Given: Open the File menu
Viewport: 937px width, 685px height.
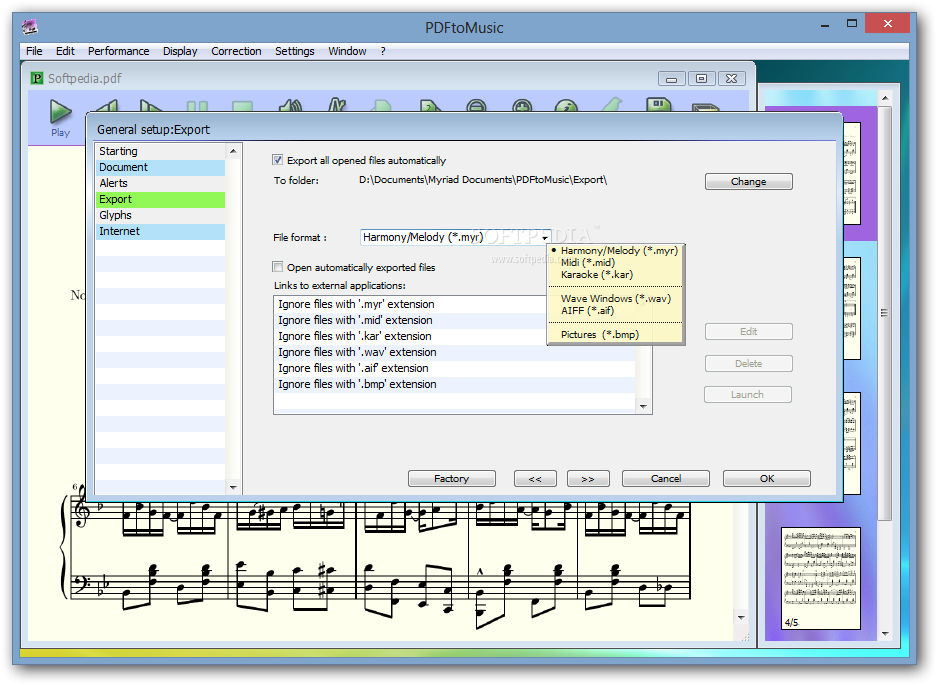Looking at the screenshot, I should pyautogui.click(x=34, y=51).
